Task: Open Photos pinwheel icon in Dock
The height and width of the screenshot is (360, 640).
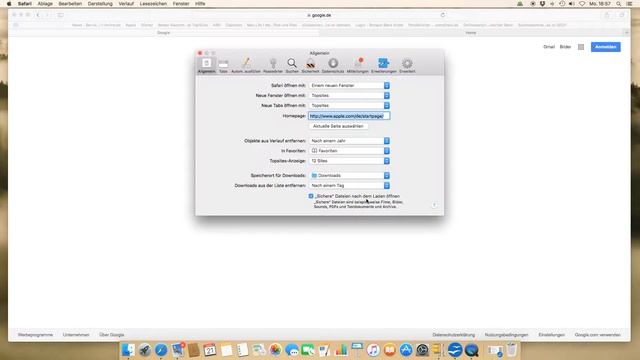Action: coord(276,350)
